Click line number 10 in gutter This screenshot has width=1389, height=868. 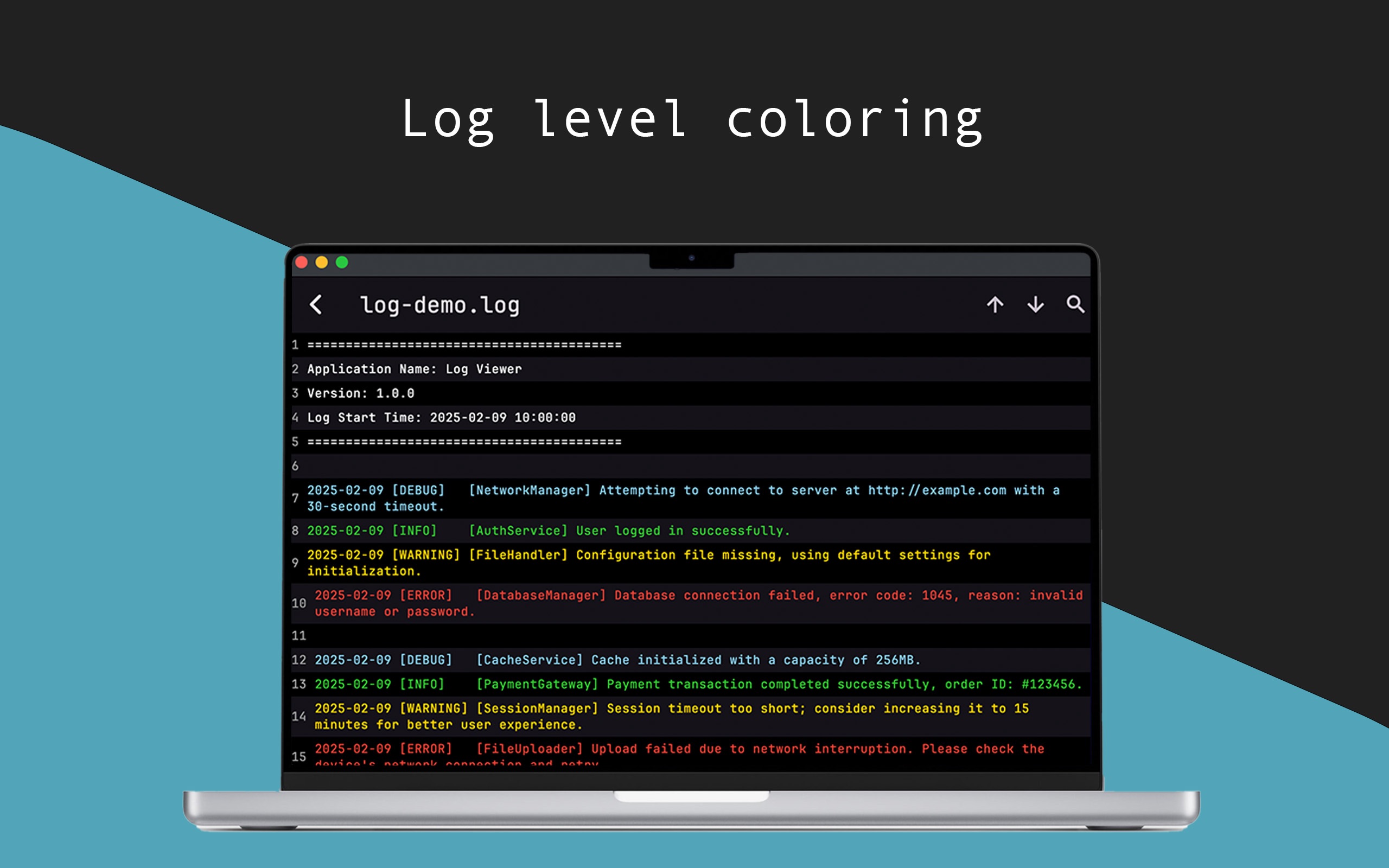299,603
